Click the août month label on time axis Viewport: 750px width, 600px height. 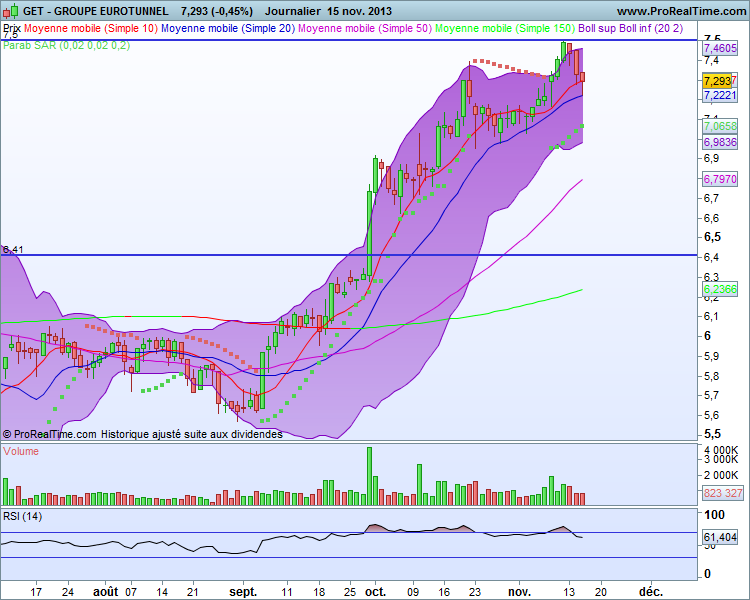tap(105, 592)
